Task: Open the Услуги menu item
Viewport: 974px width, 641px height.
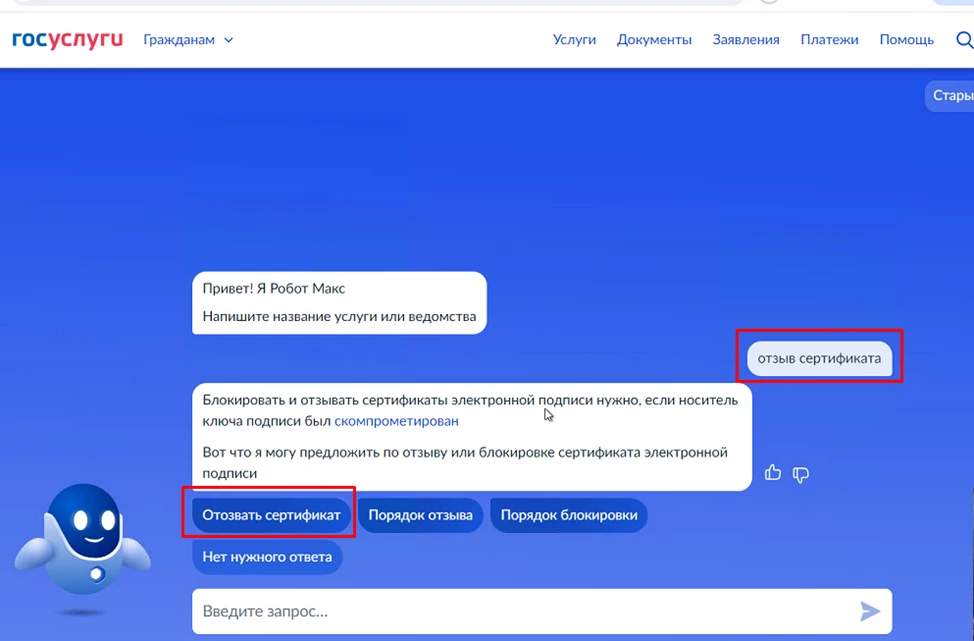Action: (574, 40)
